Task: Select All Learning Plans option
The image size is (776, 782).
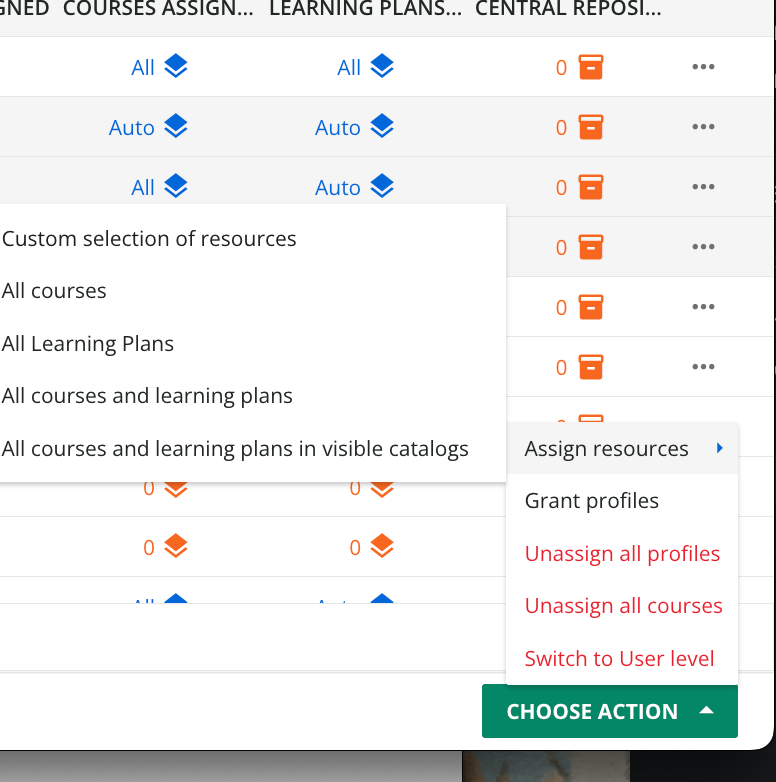Action: click(88, 344)
